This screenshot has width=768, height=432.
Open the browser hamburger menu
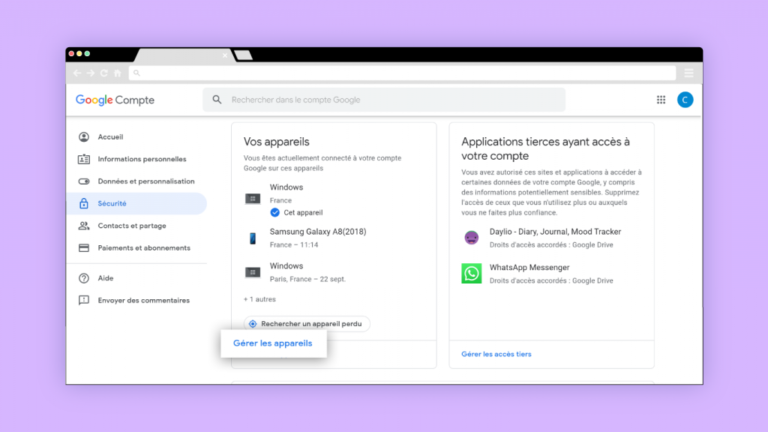click(689, 73)
